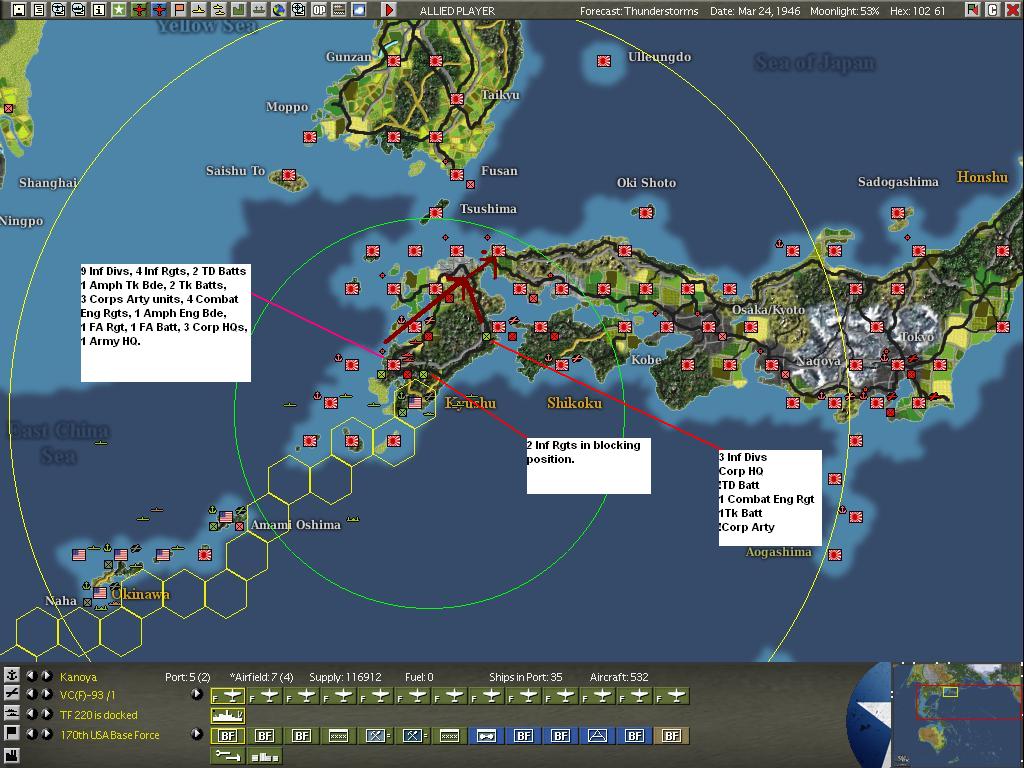
Task: Click the minimap overview at bottom right
Action: click(957, 714)
